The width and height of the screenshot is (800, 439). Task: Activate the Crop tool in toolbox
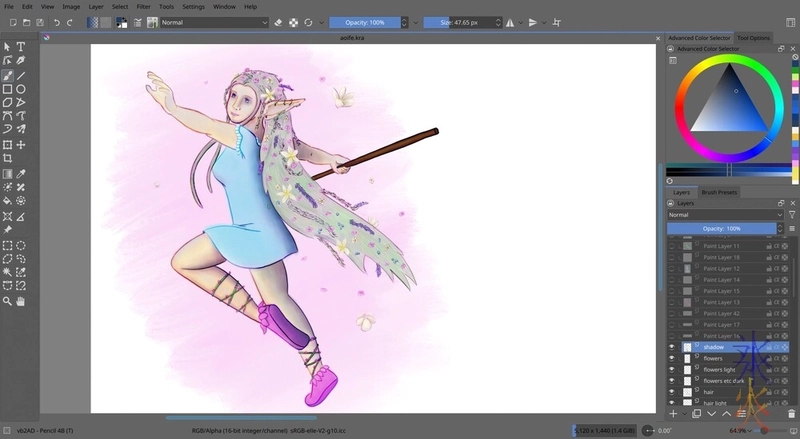click(8, 158)
